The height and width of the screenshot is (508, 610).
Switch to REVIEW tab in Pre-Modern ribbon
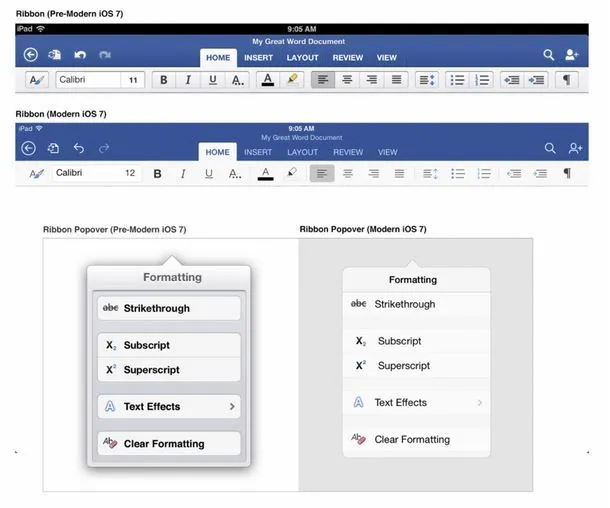click(x=348, y=58)
